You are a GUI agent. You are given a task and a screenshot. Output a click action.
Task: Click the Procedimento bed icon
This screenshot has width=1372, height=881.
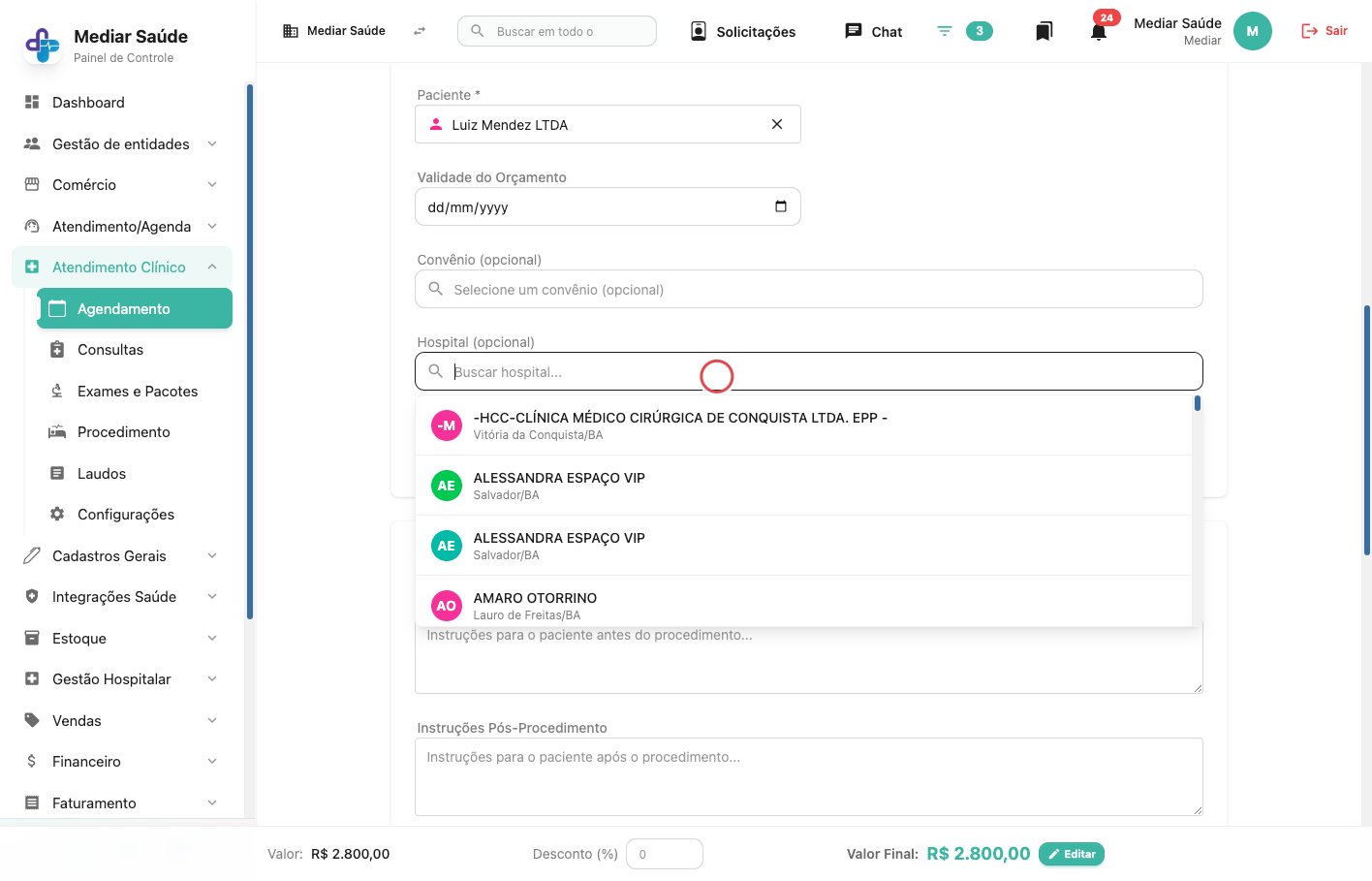57,431
